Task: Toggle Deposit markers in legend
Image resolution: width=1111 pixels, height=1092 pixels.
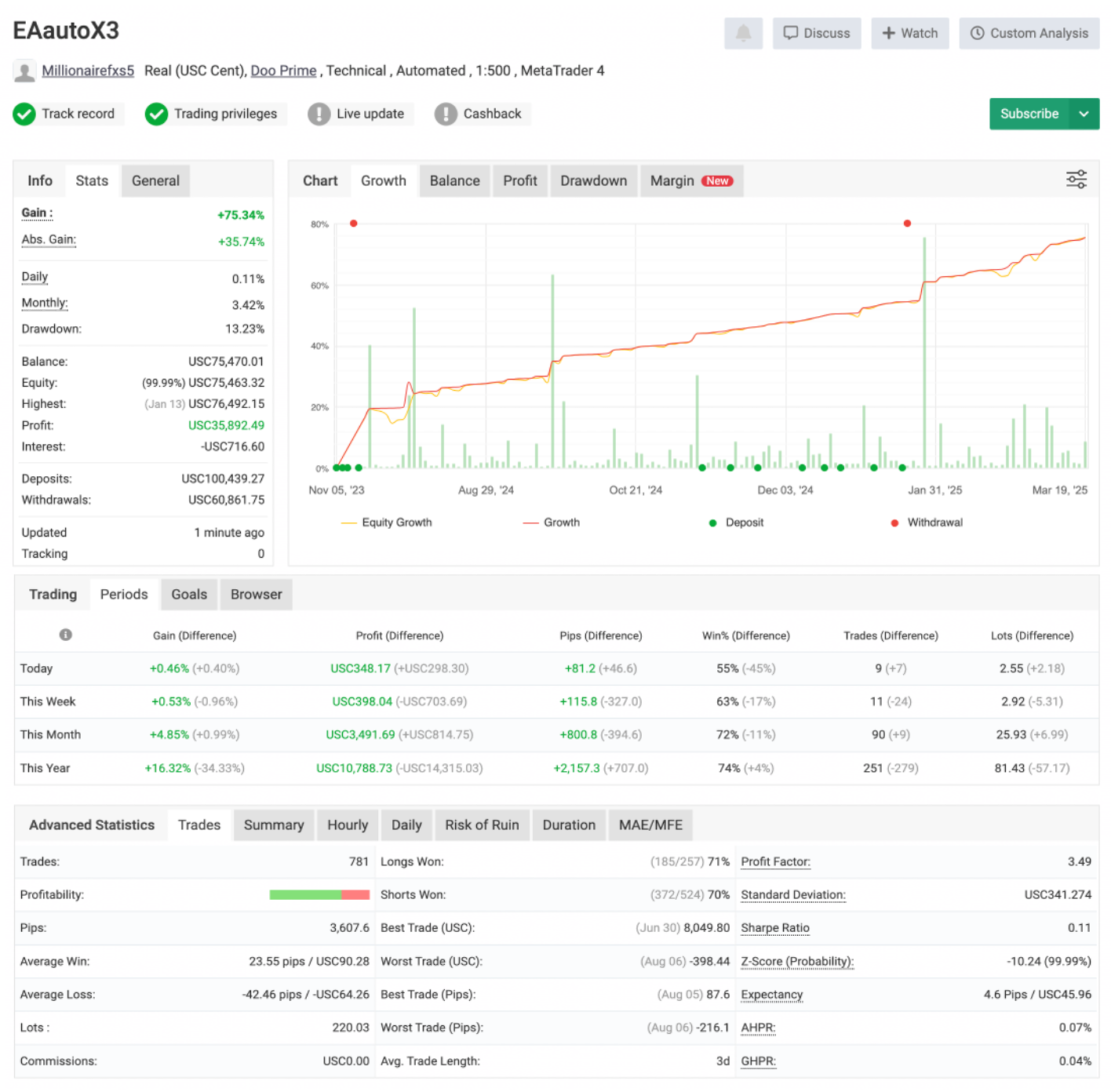Action: point(736,522)
